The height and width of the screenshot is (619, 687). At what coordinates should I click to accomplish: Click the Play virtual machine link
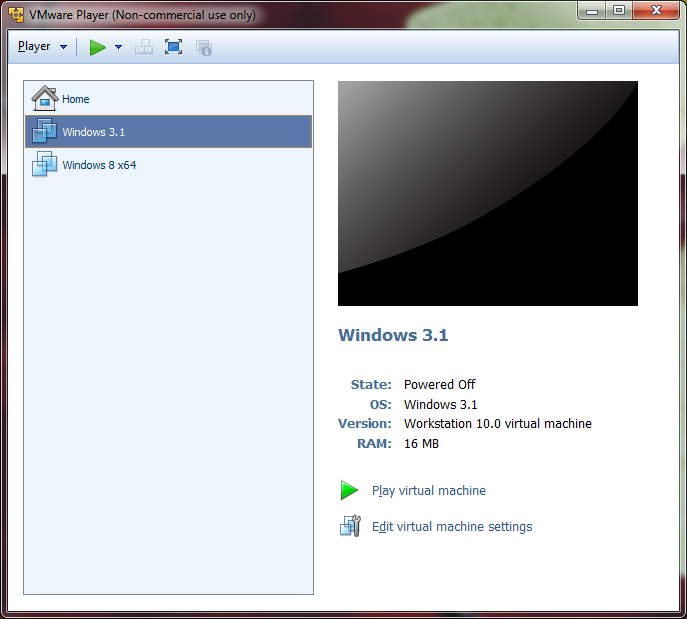pos(428,491)
